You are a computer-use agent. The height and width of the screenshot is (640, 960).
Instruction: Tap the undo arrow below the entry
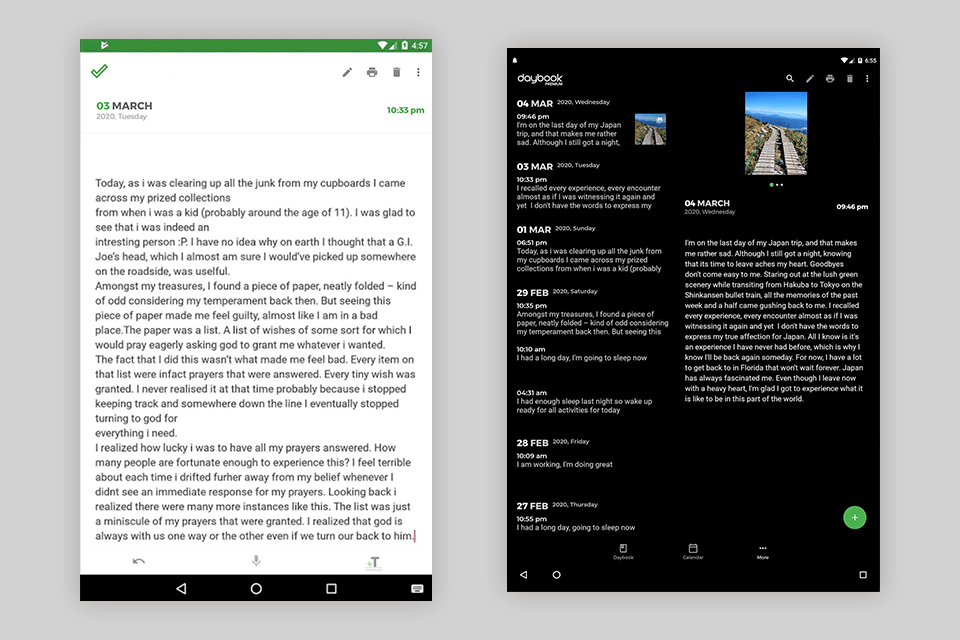[x=139, y=560]
